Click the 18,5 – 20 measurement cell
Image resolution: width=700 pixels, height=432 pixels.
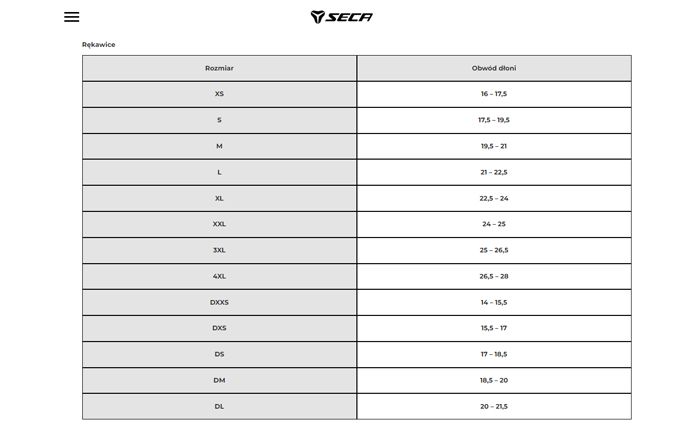494,380
